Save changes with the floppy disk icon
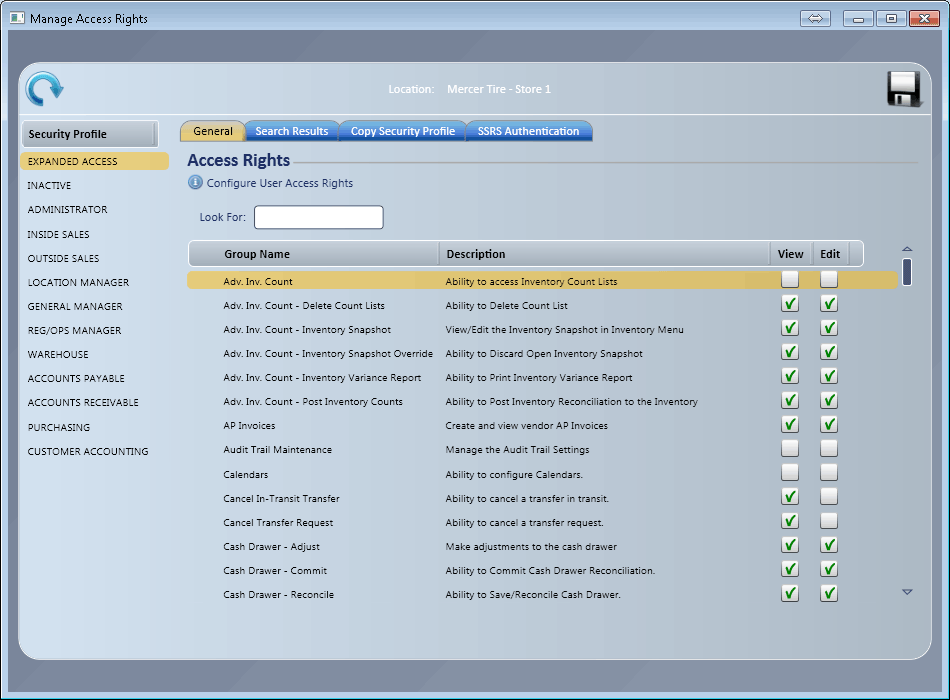The height and width of the screenshot is (700, 950). (x=905, y=89)
